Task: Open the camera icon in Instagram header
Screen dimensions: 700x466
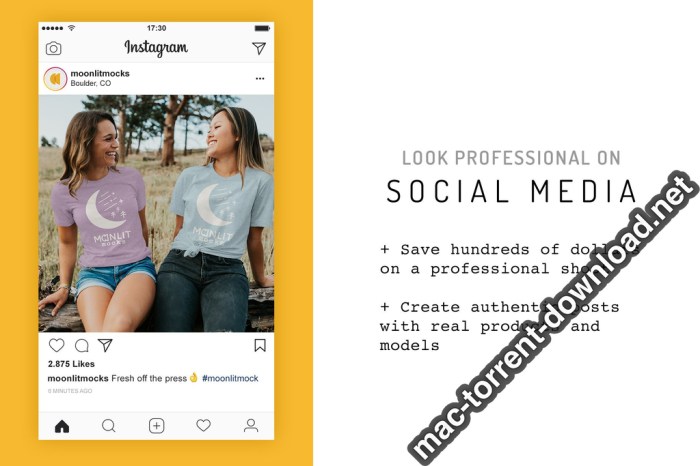Action: click(54, 48)
